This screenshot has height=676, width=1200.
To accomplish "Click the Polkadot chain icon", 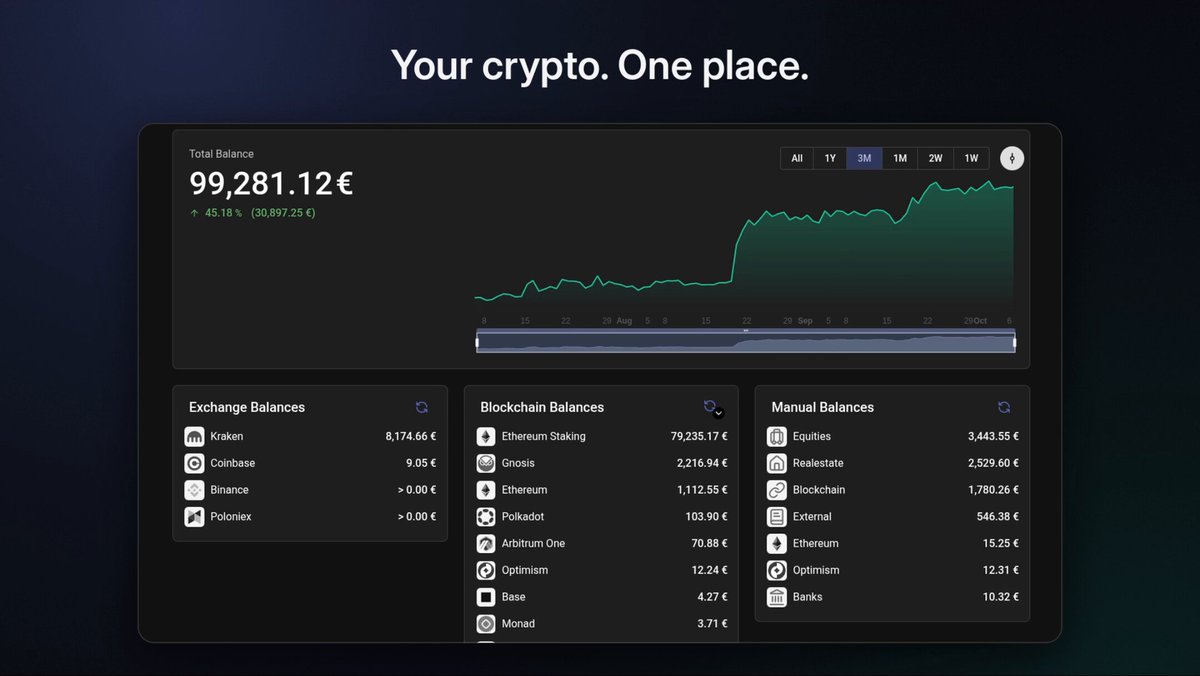I will coord(485,517).
